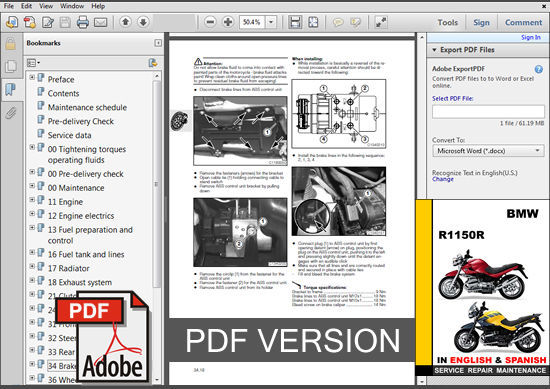Click the selected PDF file input field

coord(488,112)
